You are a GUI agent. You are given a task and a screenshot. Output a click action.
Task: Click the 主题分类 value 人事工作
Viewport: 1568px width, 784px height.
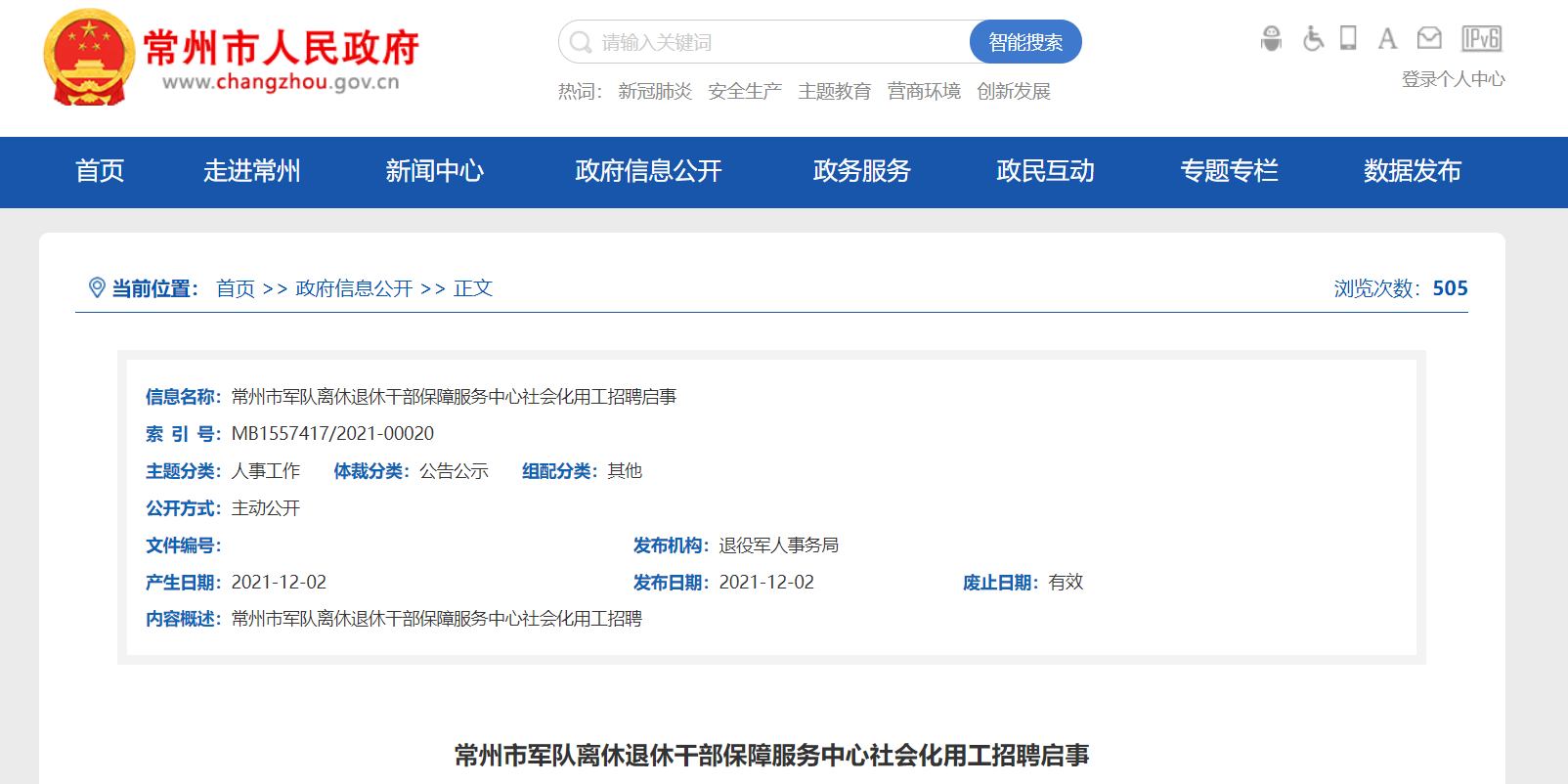coord(266,471)
